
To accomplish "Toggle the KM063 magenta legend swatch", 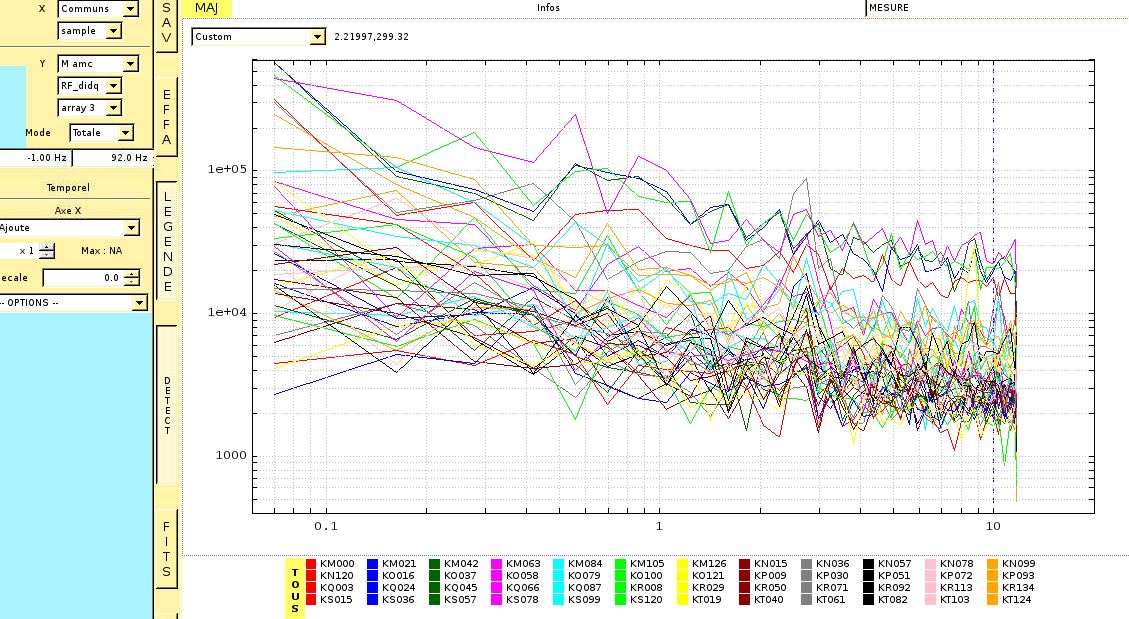I will click(497, 564).
